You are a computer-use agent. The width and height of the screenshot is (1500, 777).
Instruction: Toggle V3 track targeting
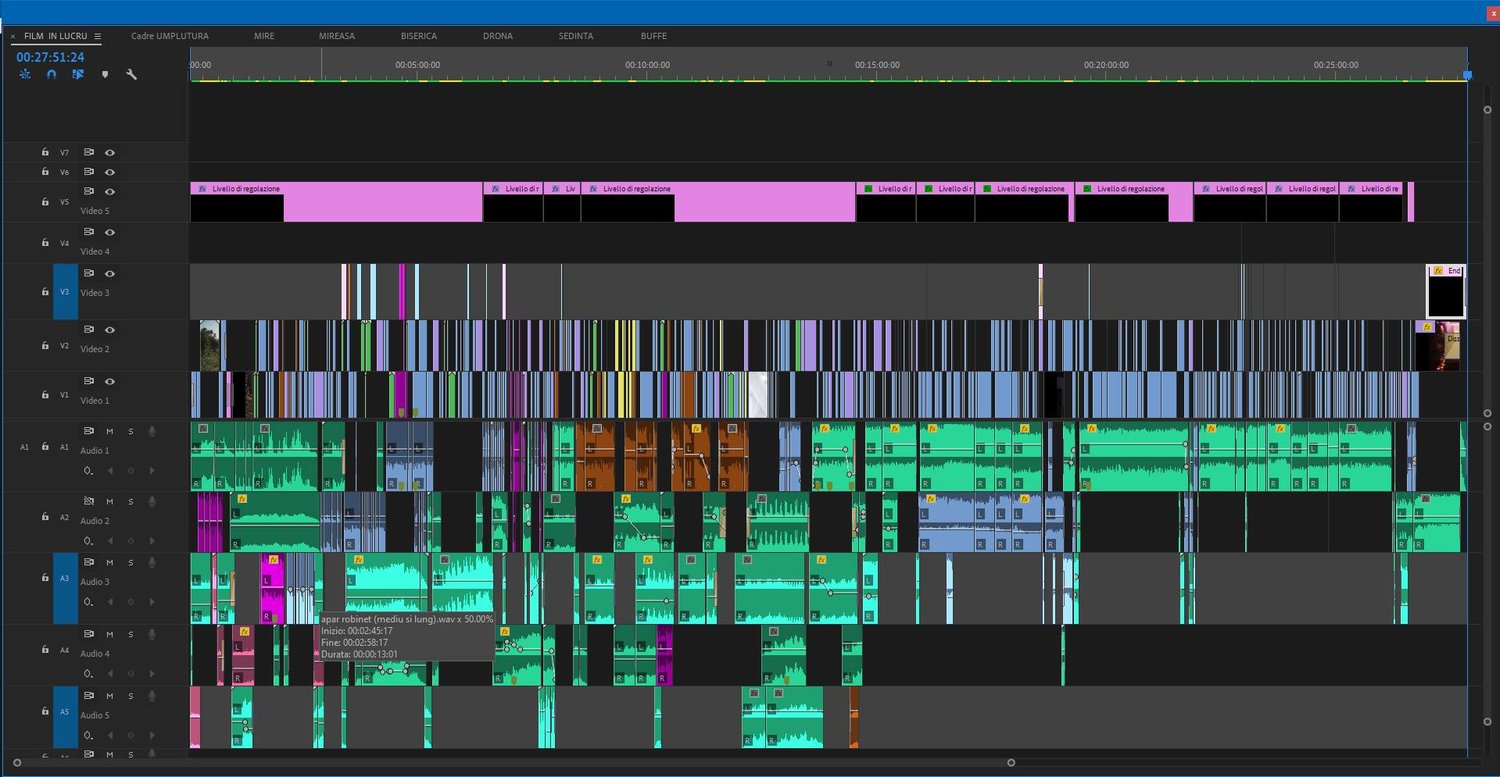tap(65, 291)
